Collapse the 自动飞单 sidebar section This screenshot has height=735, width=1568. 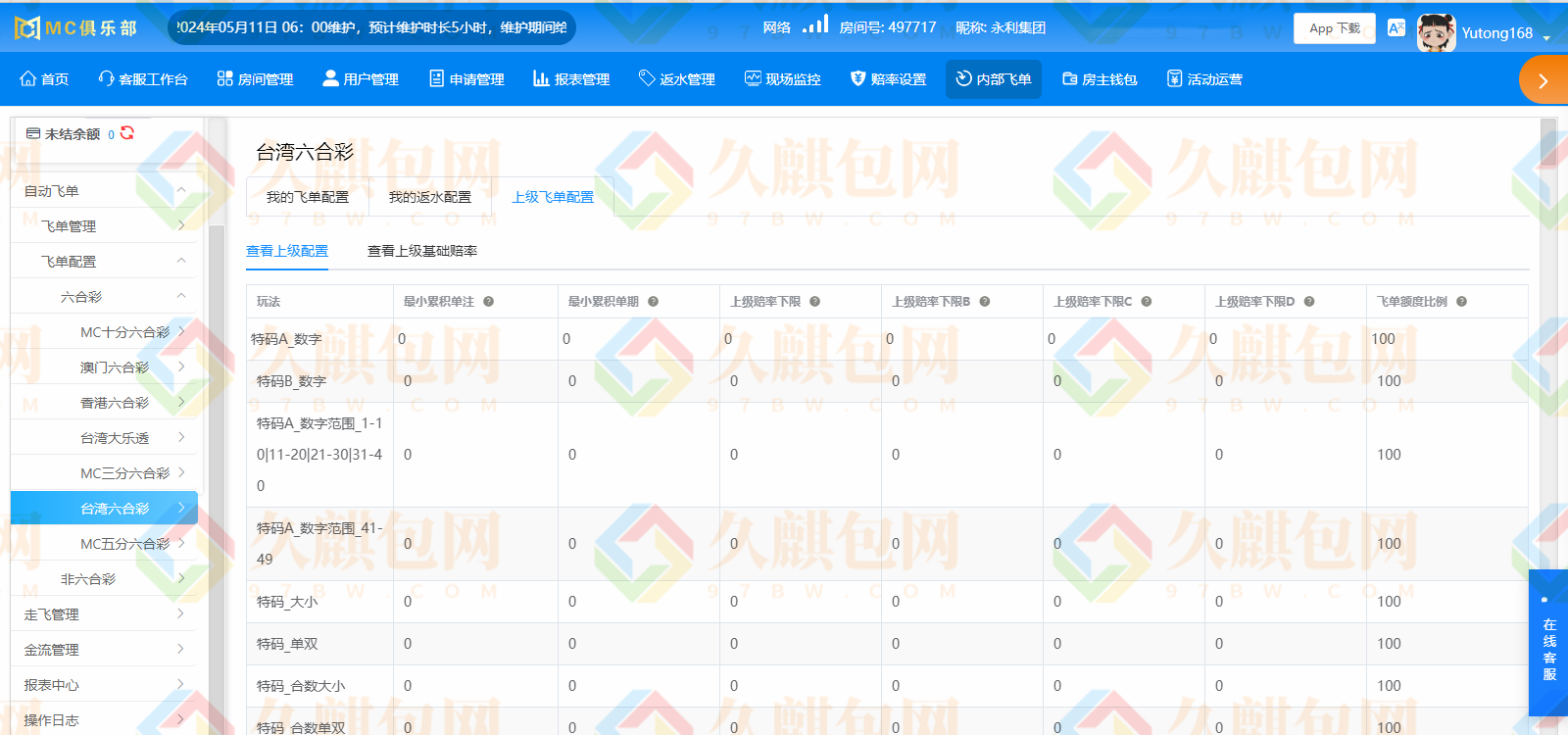[104, 191]
